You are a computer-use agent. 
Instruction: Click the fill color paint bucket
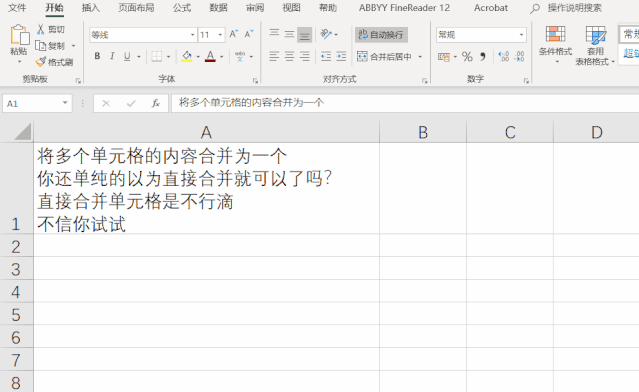(x=187, y=56)
